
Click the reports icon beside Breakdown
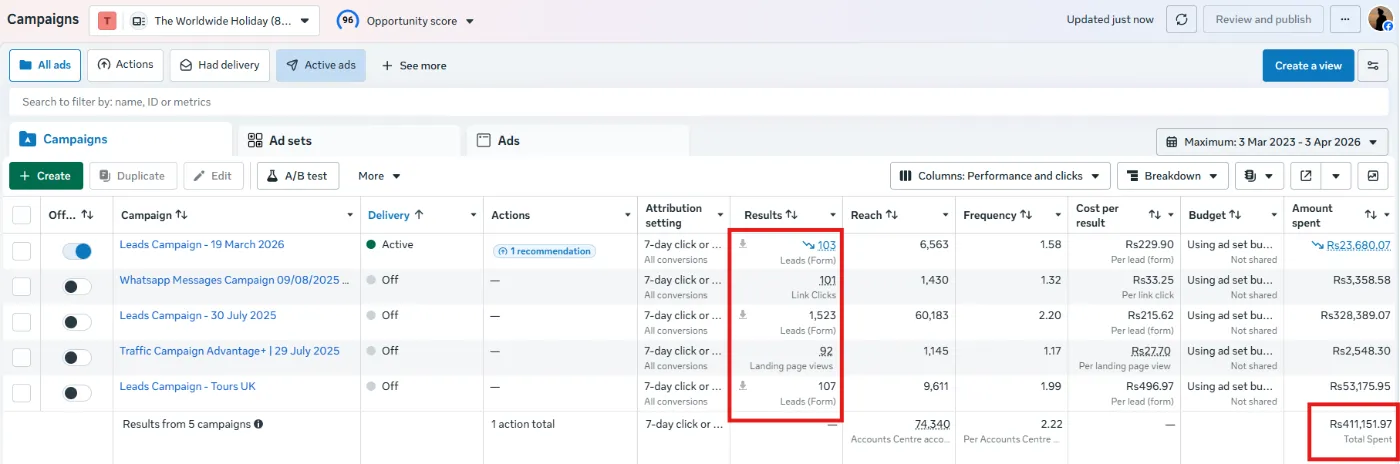coord(1260,175)
